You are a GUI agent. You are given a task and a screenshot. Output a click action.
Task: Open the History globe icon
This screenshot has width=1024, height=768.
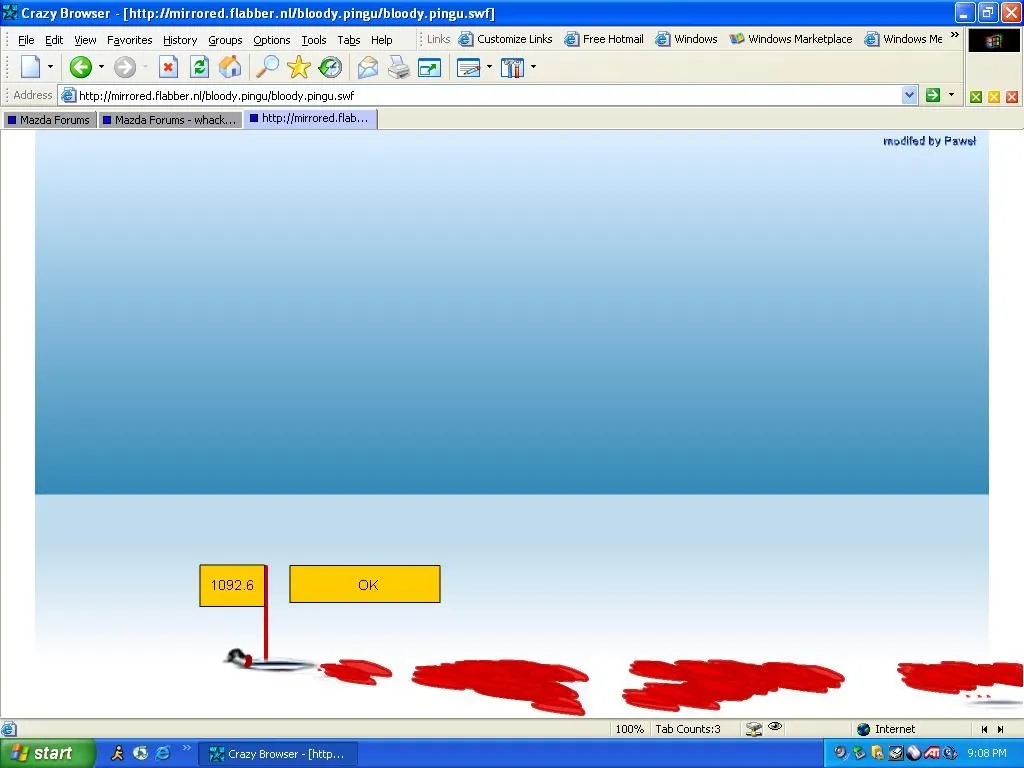(x=330, y=67)
